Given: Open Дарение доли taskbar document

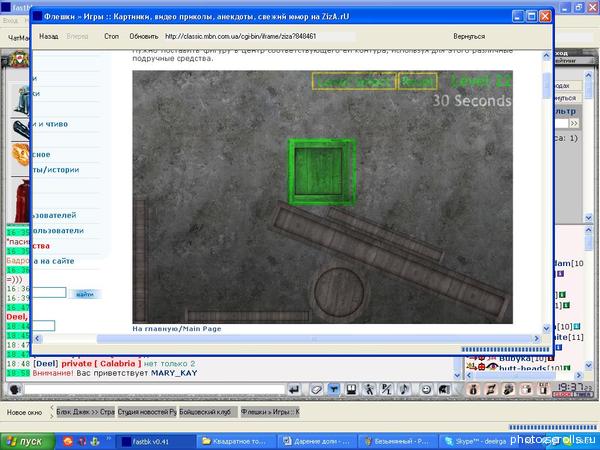Looking at the screenshot, I should [317, 442].
